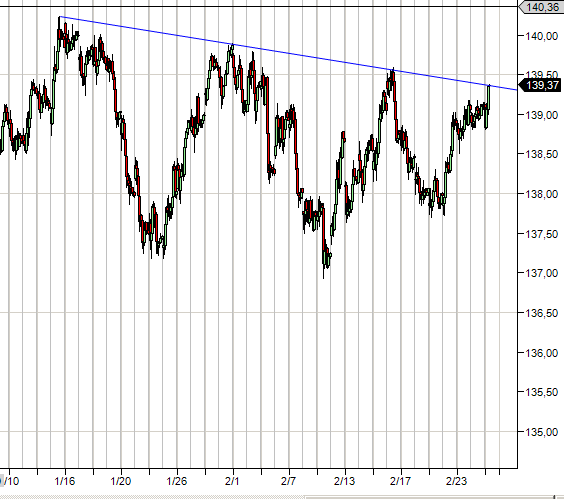Select the current price label 139,37
The height and width of the screenshot is (499, 564).
coord(541,85)
